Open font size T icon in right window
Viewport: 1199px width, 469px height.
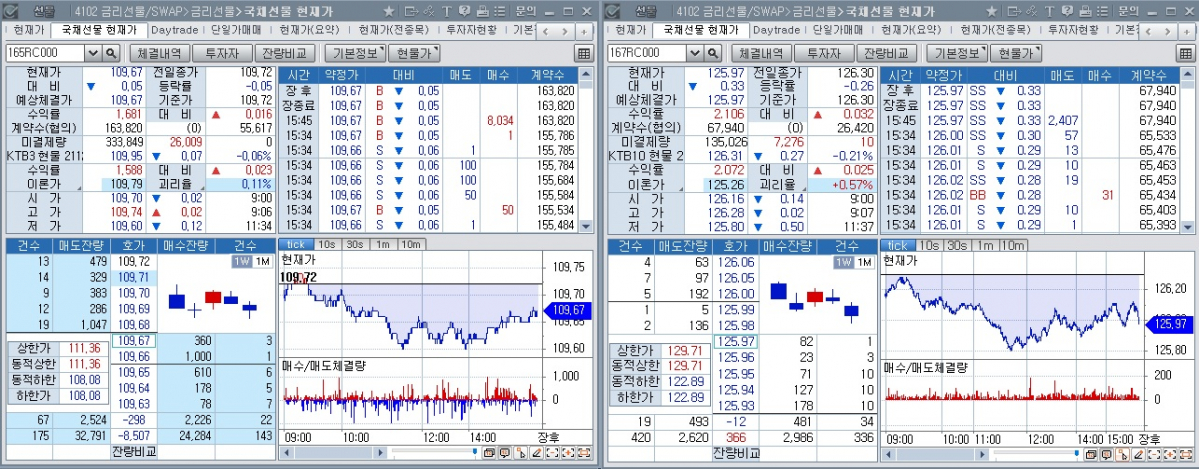tap(1049, 11)
